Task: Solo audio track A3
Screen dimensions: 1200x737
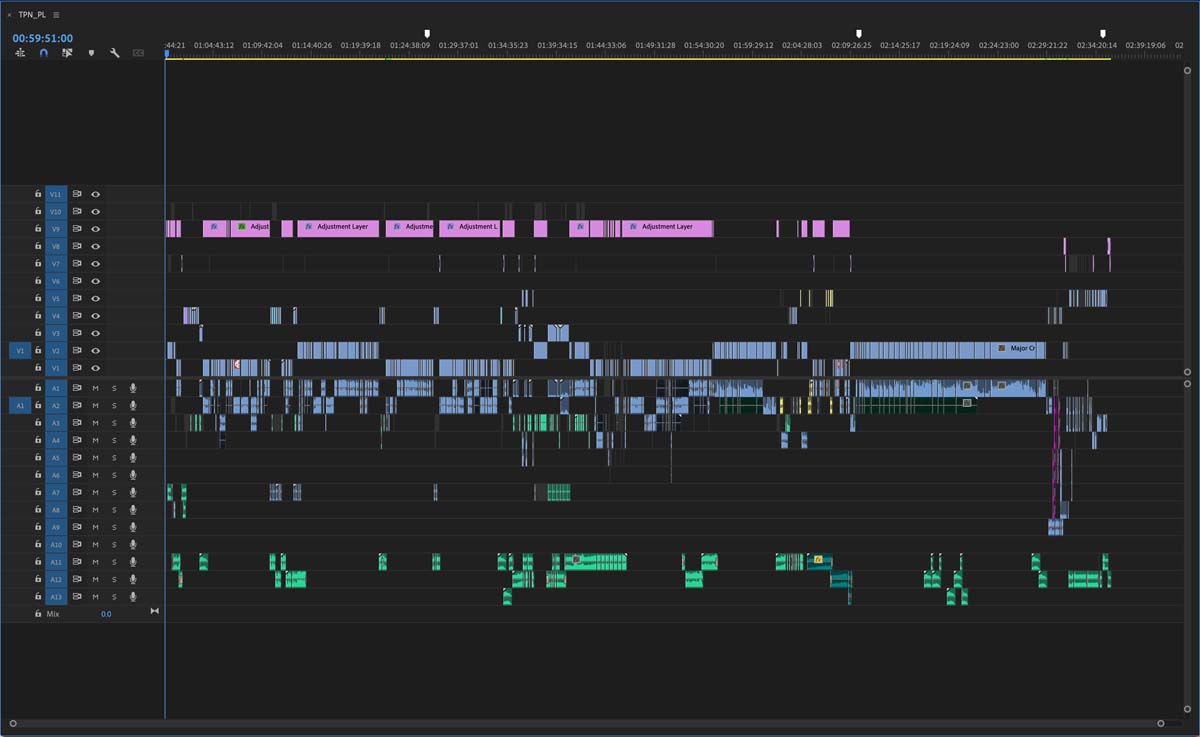Action: tap(114, 423)
